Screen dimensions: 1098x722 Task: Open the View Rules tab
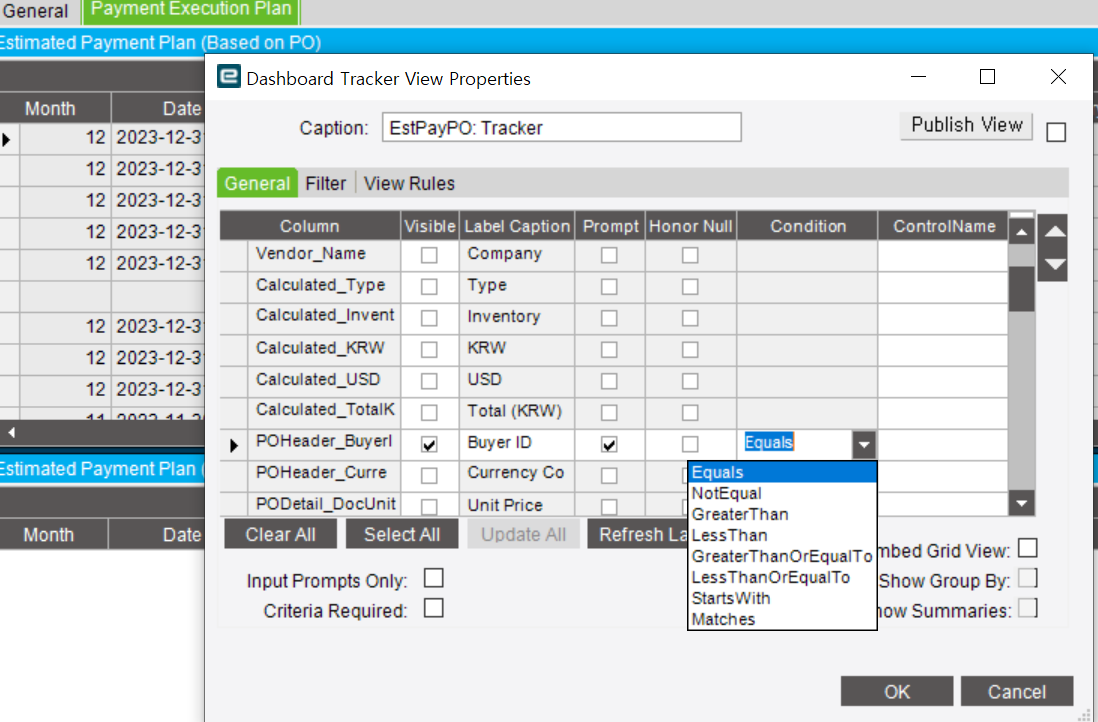click(x=409, y=183)
